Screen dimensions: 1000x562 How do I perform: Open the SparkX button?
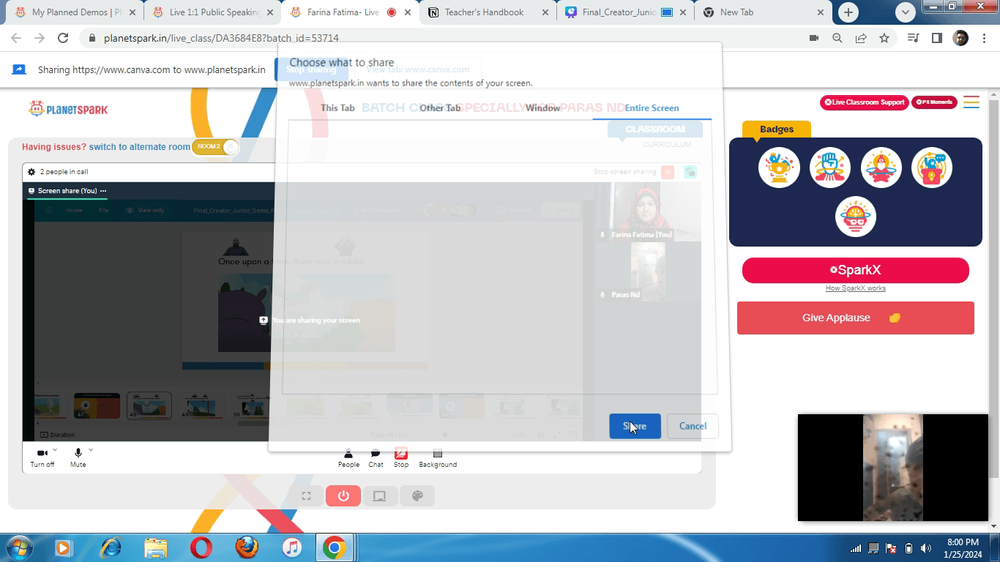tap(855, 270)
